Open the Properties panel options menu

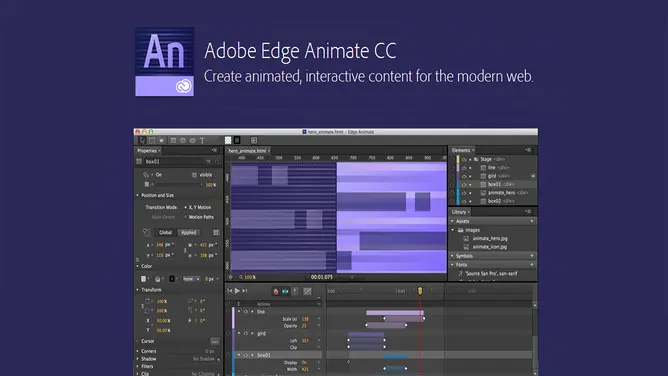click(x=214, y=150)
